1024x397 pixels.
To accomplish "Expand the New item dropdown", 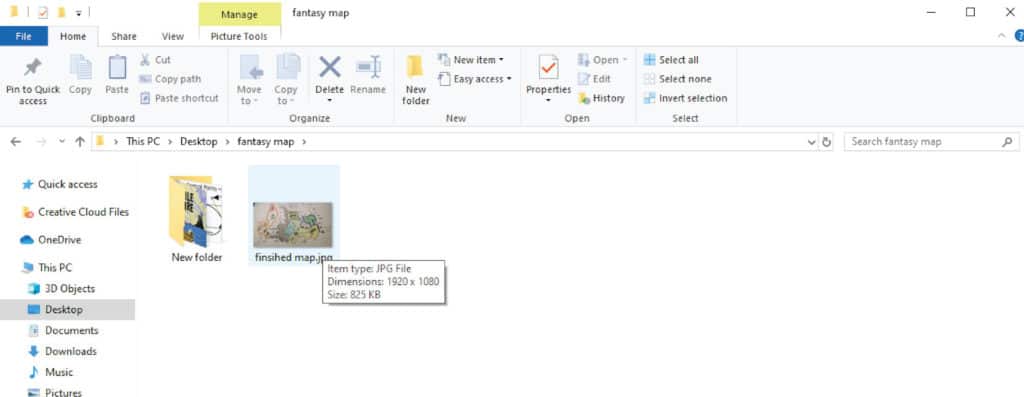I will [x=471, y=60].
